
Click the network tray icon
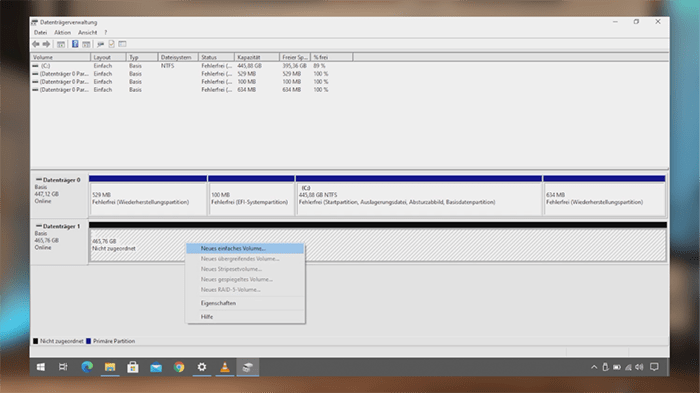tap(628, 367)
